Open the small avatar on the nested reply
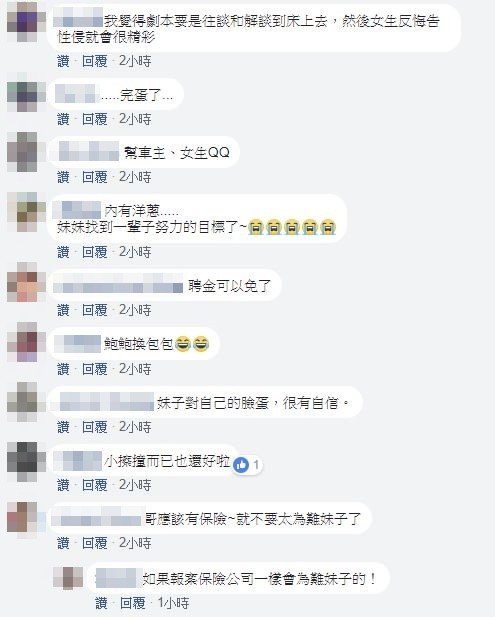495x617 pixels. 68,578
